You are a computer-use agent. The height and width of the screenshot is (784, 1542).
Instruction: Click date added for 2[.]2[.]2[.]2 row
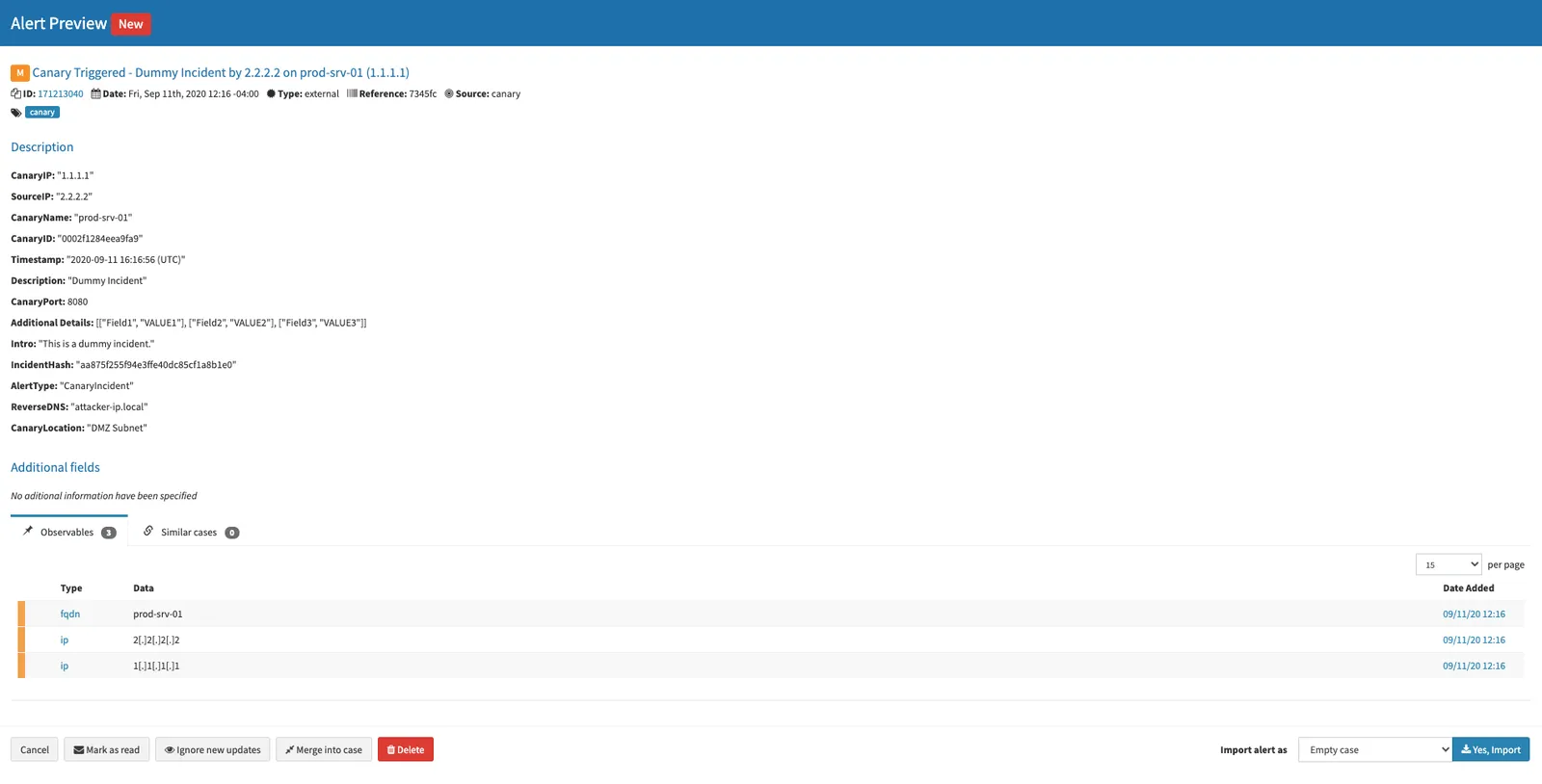[1474, 640]
